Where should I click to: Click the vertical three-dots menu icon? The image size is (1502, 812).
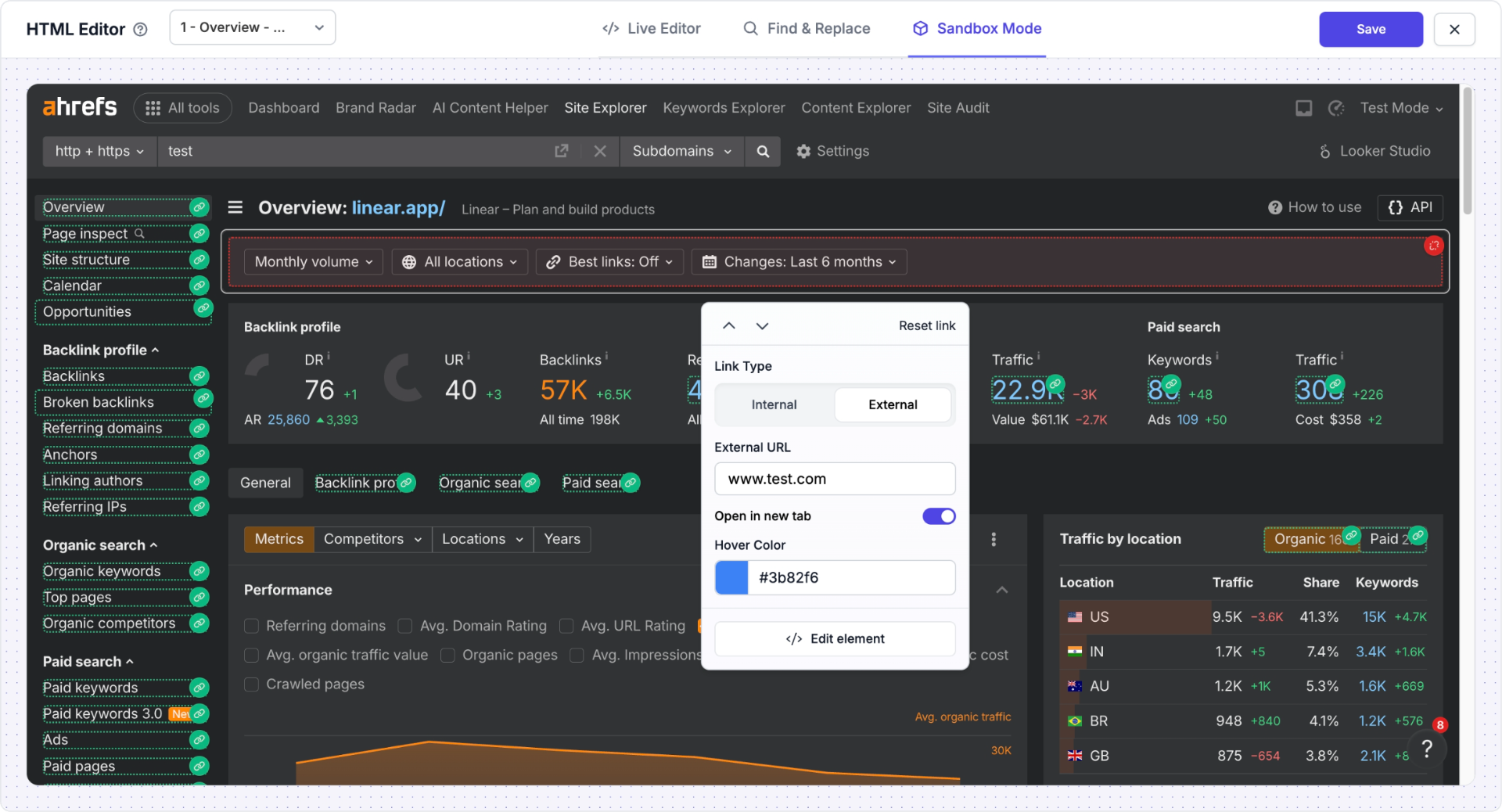pos(994,539)
